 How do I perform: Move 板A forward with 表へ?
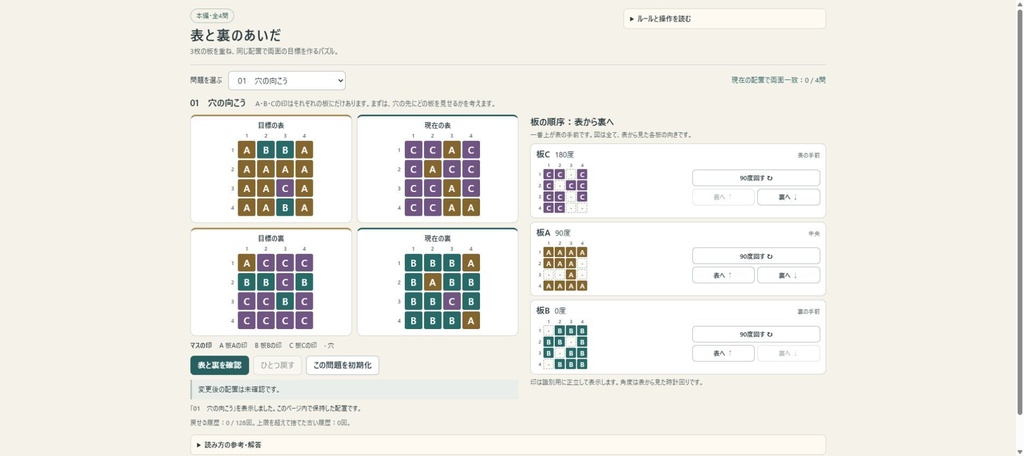[x=723, y=275]
